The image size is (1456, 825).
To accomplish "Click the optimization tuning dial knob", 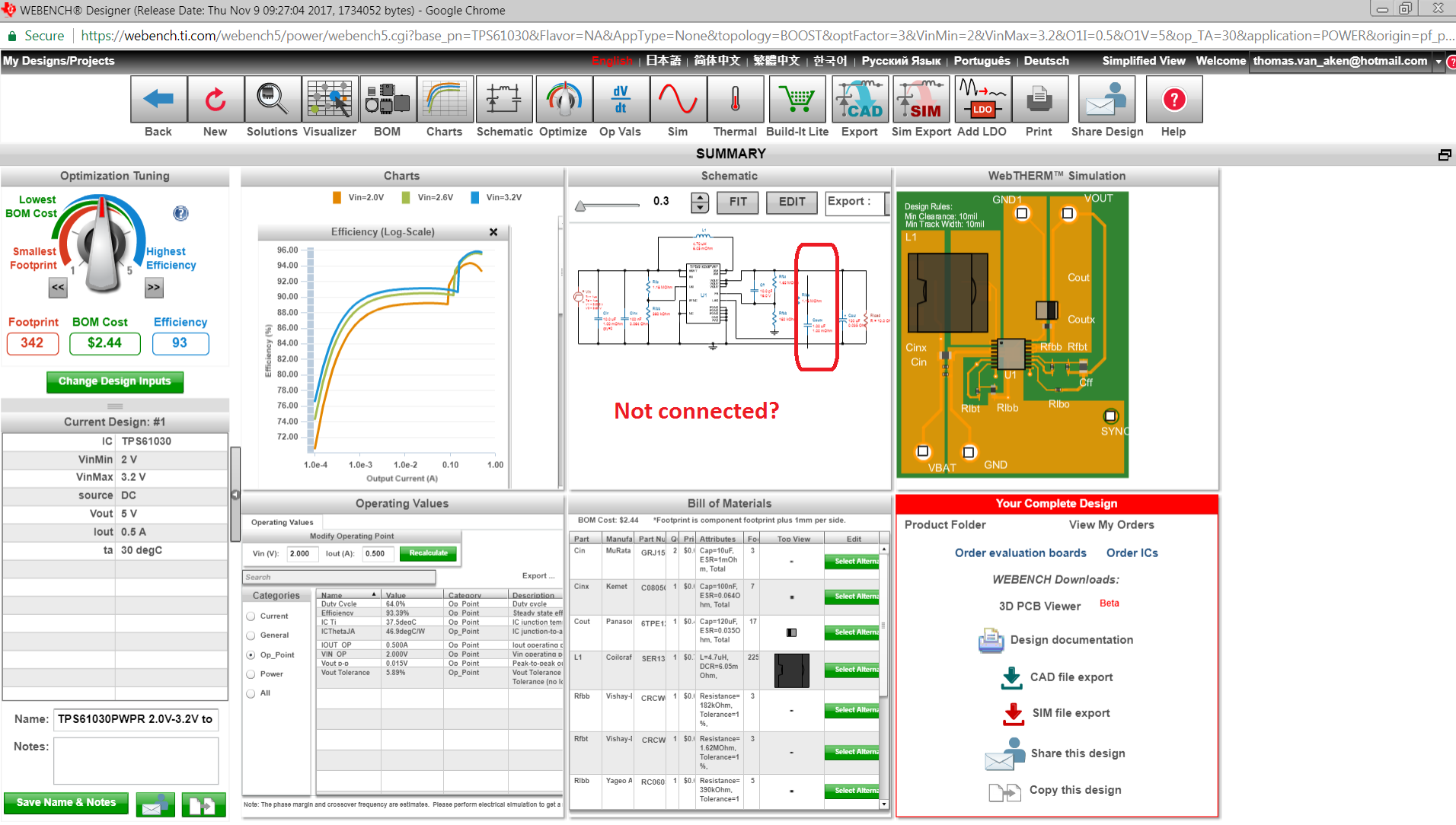I will pos(103,245).
